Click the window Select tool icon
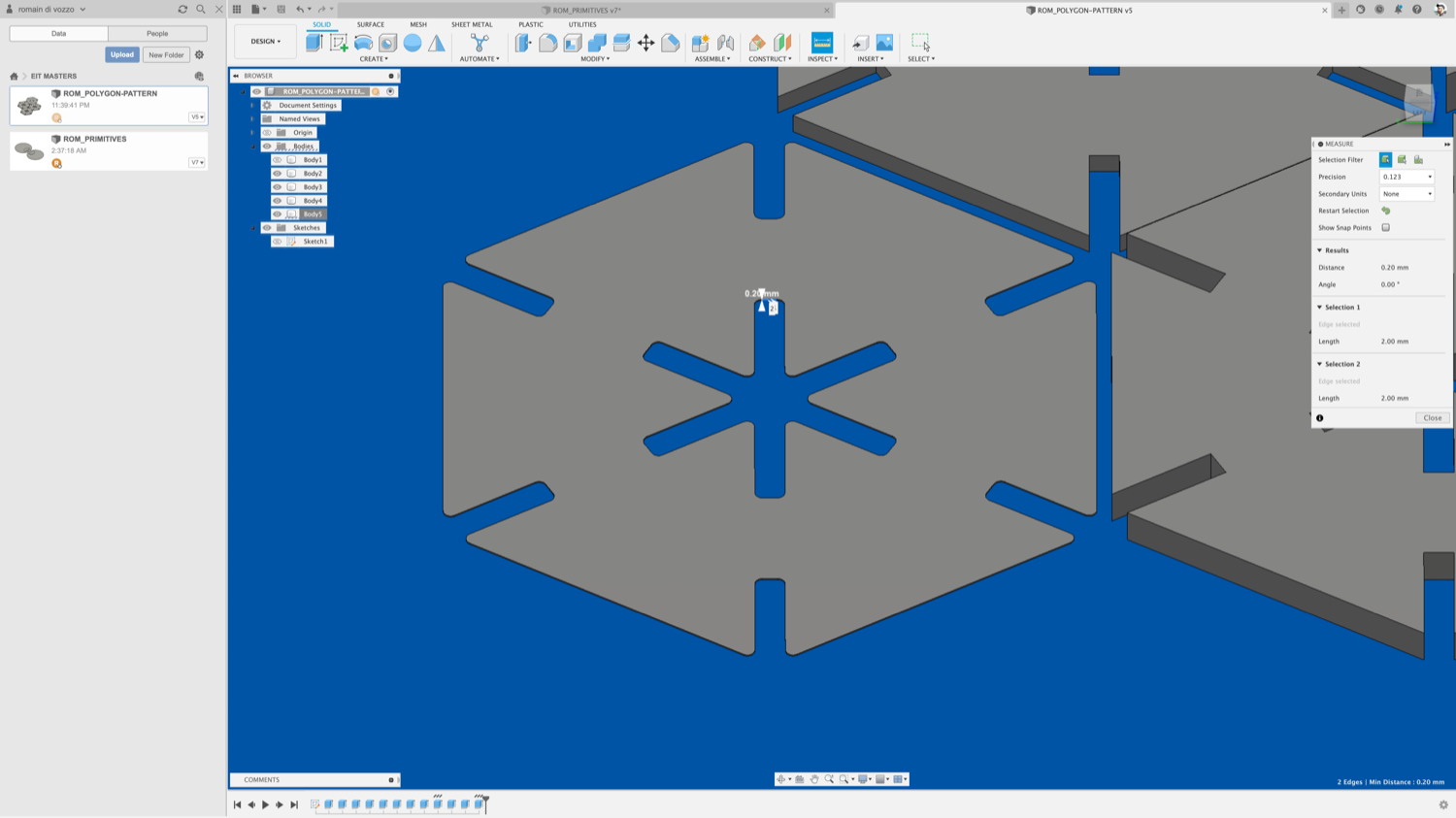The width and height of the screenshot is (1456, 818). pos(920,42)
